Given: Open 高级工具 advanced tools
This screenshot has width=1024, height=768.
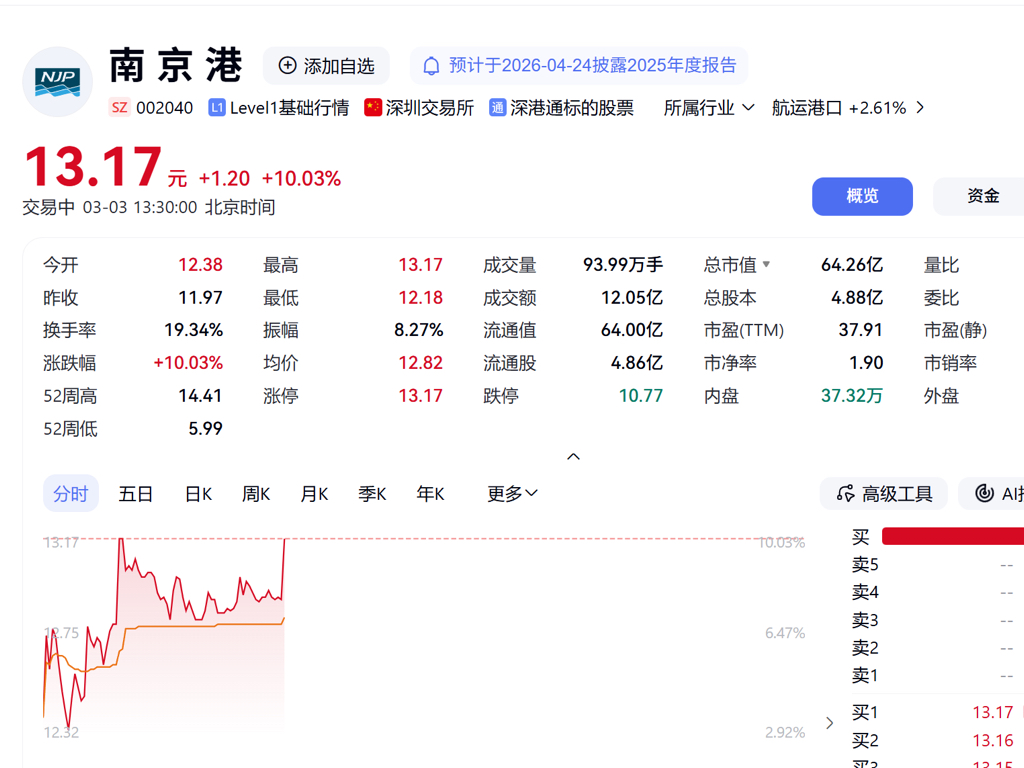Looking at the screenshot, I should click(884, 494).
